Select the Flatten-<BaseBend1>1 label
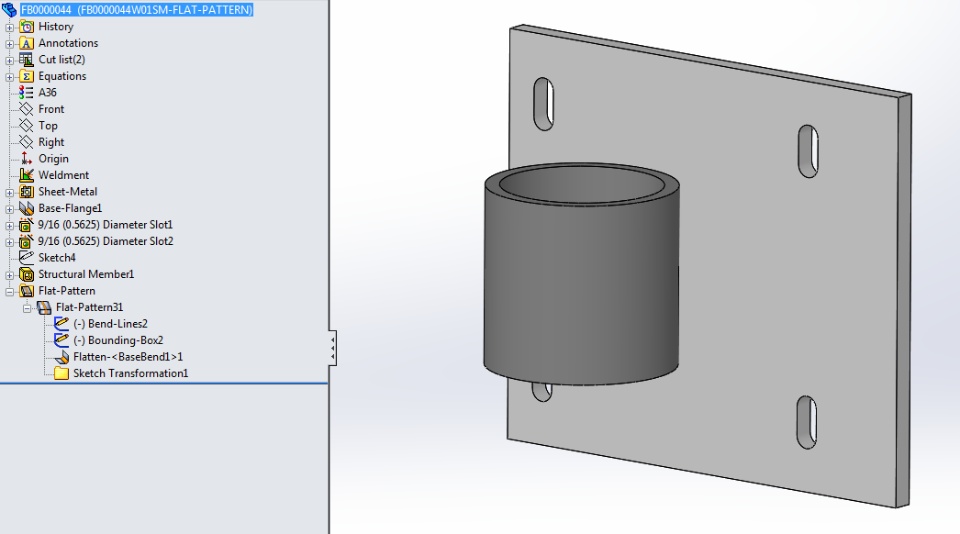Viewport: 960px width, 534px height. click(128, 357)
